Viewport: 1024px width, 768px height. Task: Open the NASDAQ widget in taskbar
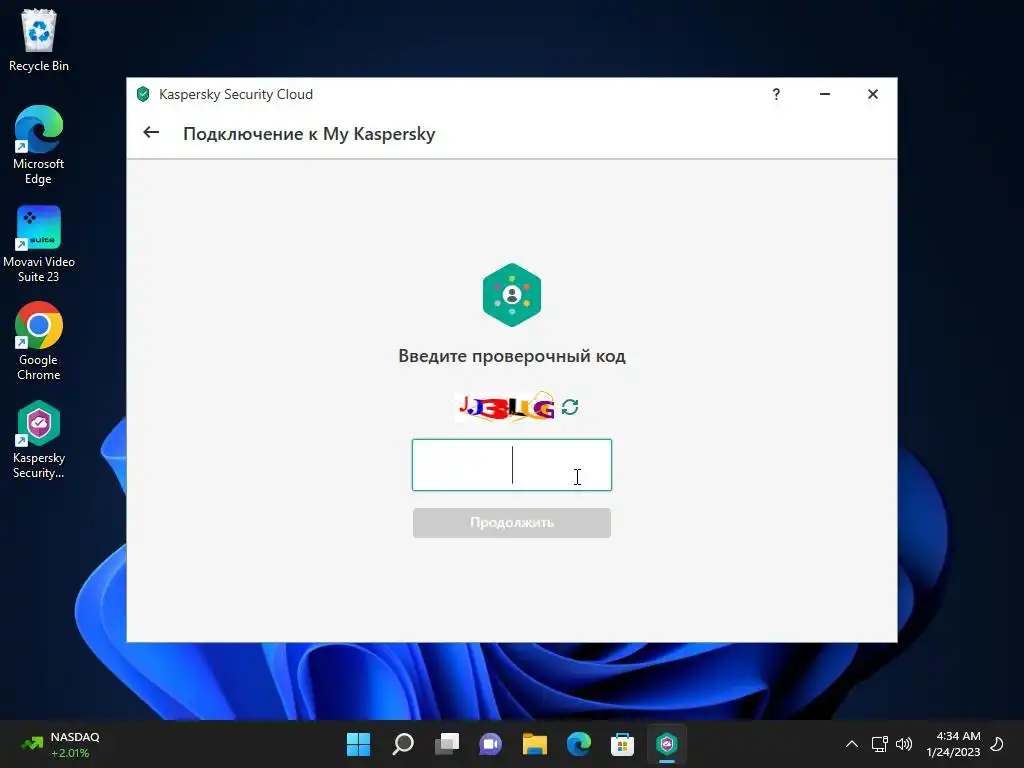click(x=60, y=744)
